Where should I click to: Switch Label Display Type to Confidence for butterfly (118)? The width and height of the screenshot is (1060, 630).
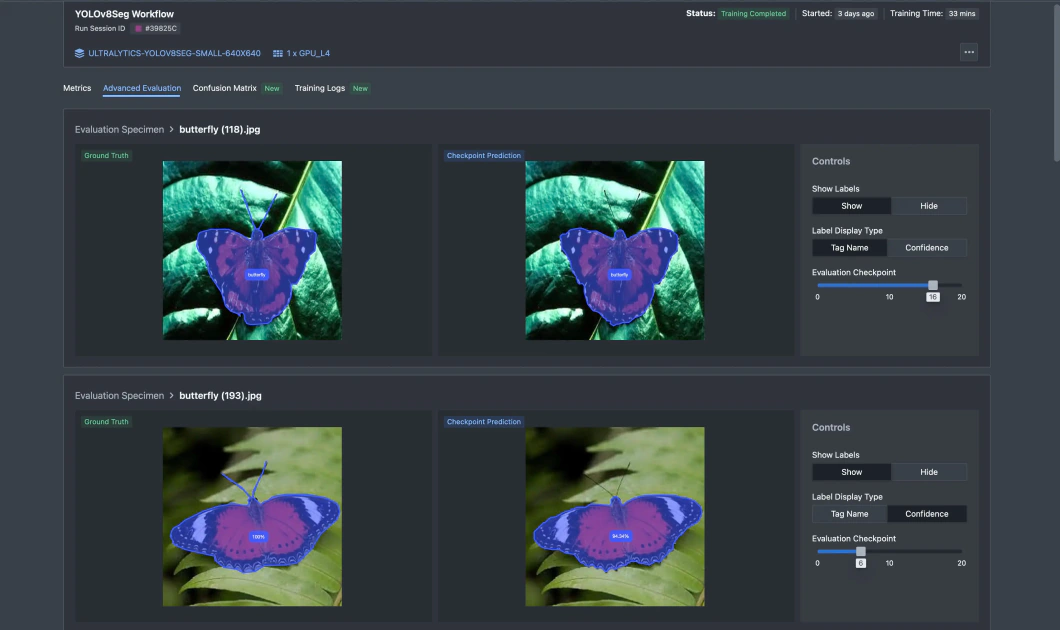(x=927, y=247)
